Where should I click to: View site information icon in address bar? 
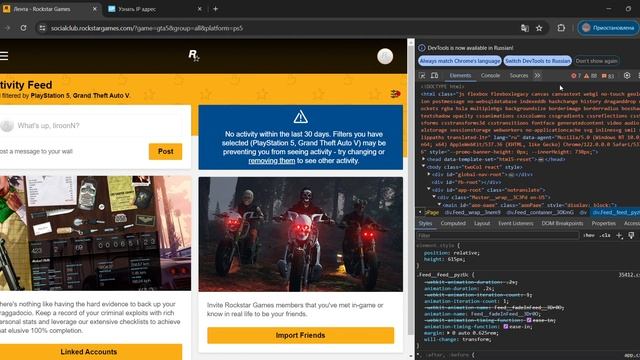pyautogui.click(x=42, y=28)
